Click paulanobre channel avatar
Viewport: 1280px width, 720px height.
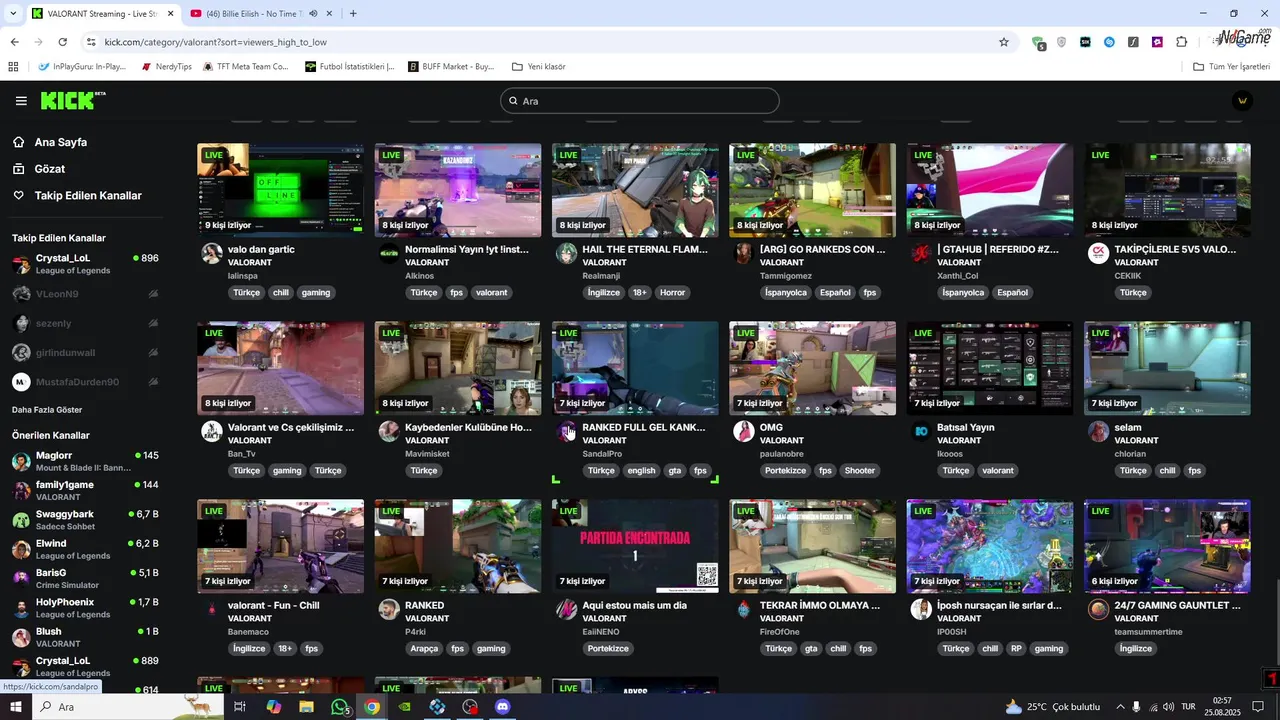743,431
